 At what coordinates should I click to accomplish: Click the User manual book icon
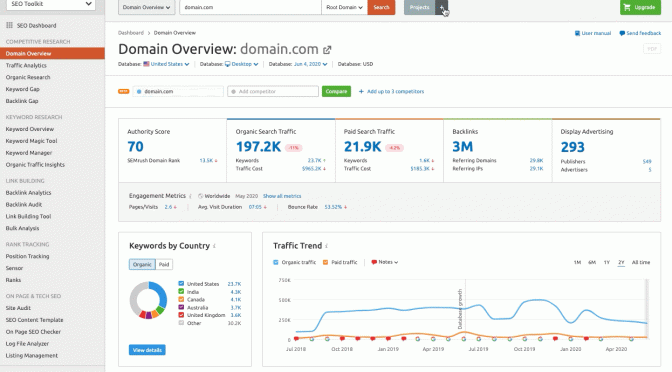[x=577, y=33]
